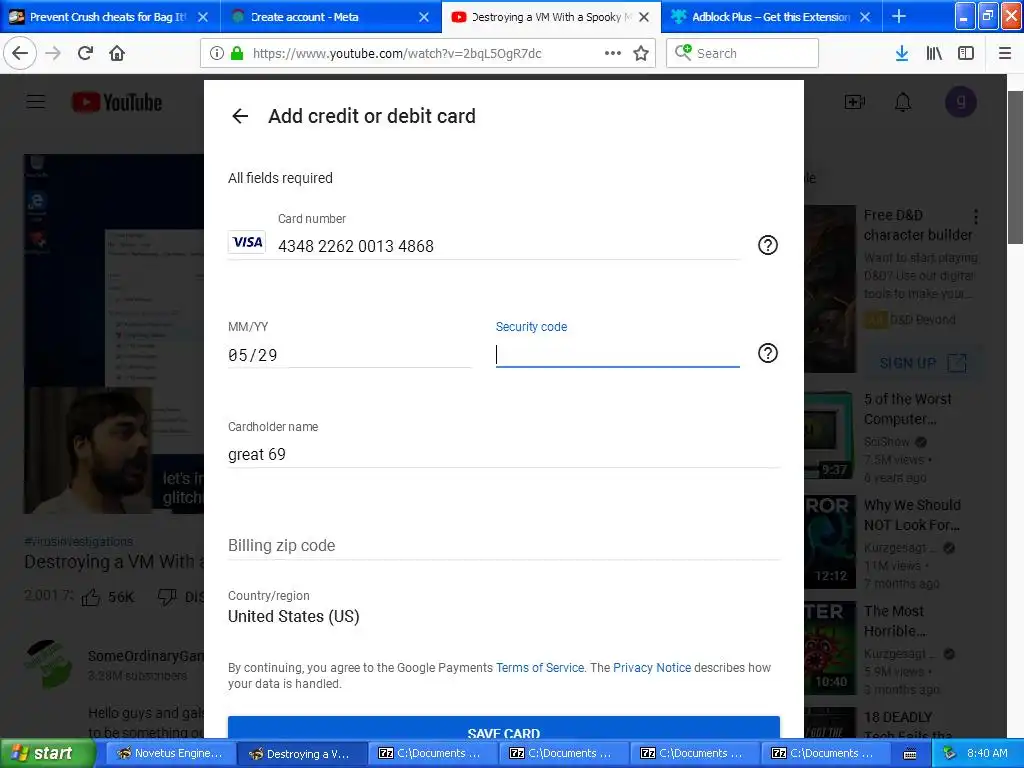
Task: Open the card number help icon
Action: click(767, 246)
